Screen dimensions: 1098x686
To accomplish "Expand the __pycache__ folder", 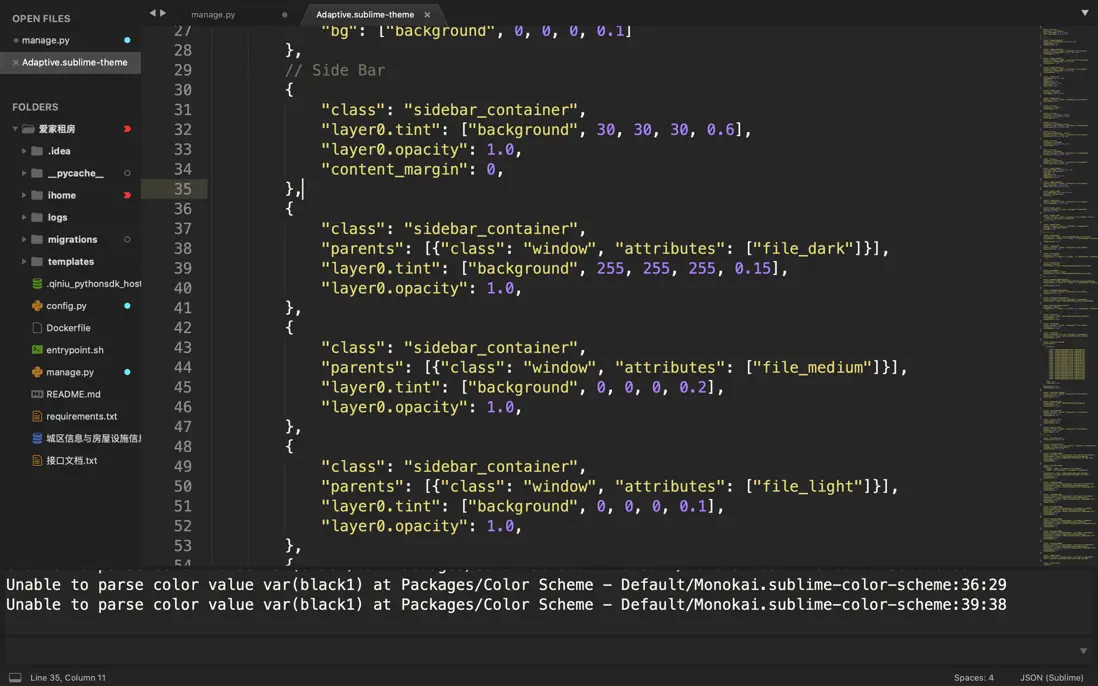I will 24,173.
